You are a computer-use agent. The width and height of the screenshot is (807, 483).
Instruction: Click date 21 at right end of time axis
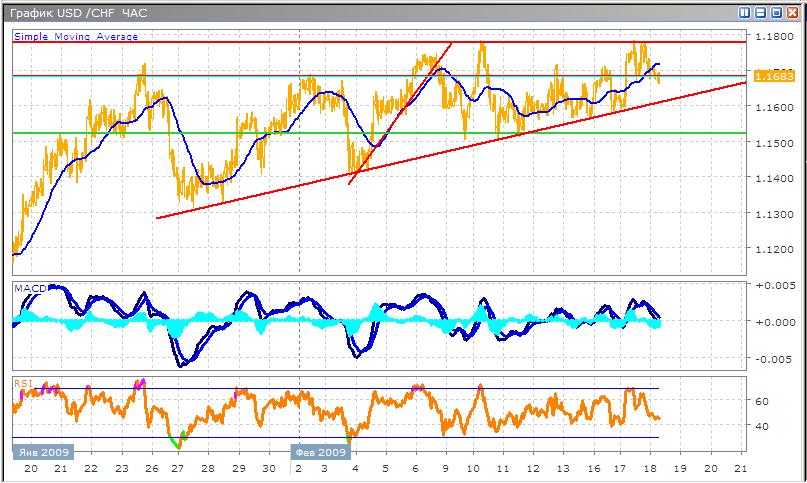tap(740, 468)
